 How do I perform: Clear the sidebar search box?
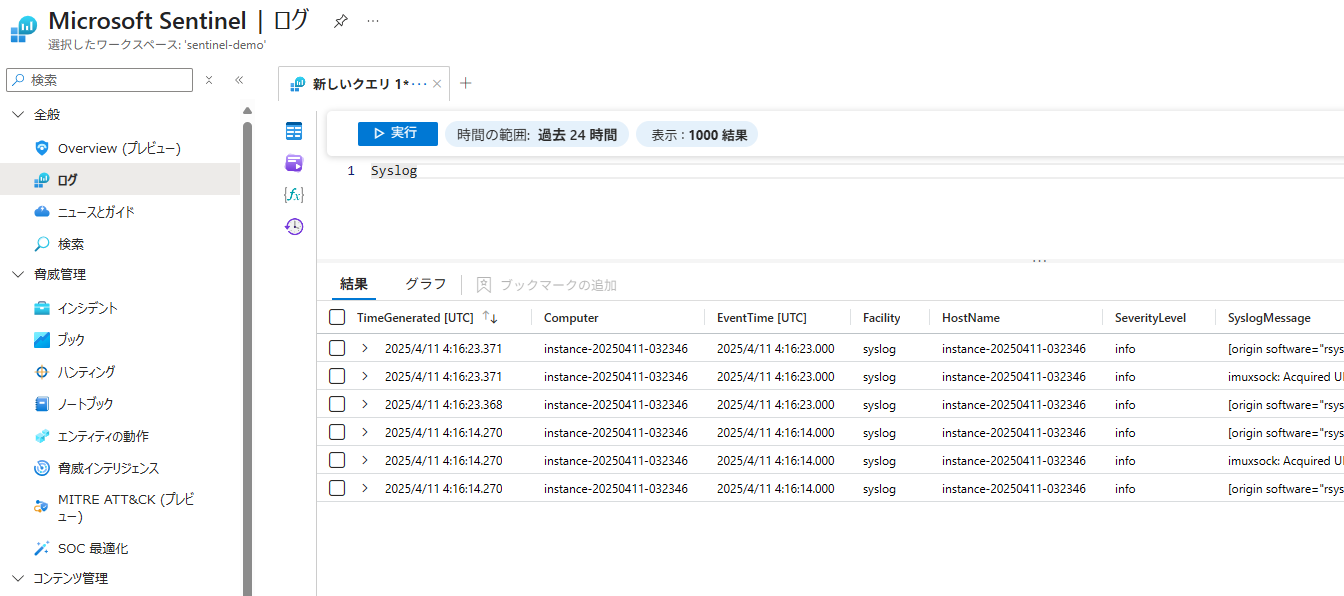coord(209,80)
